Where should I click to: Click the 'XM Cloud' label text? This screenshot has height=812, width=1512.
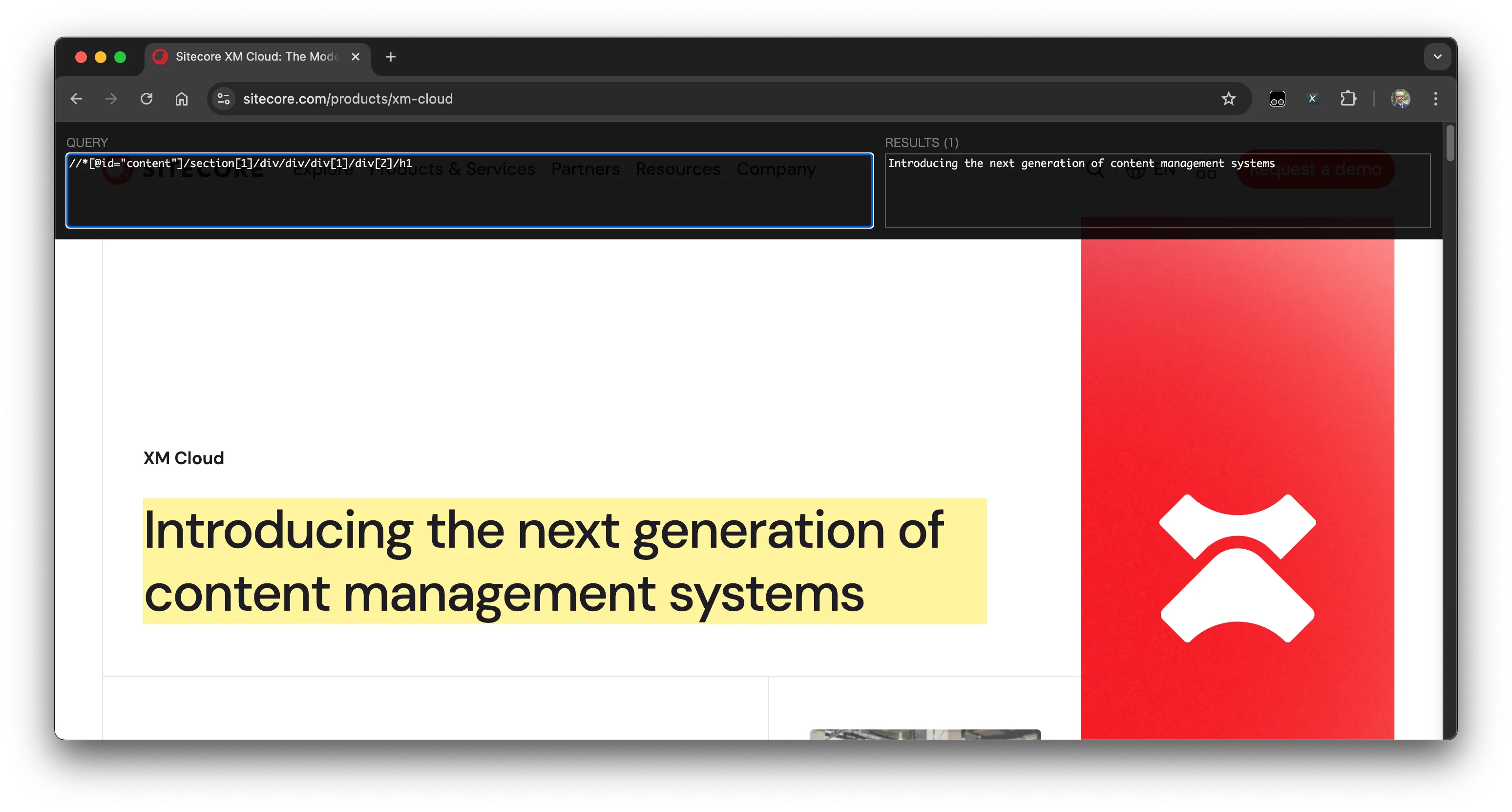pyautogui.click(x=184, y=458)
